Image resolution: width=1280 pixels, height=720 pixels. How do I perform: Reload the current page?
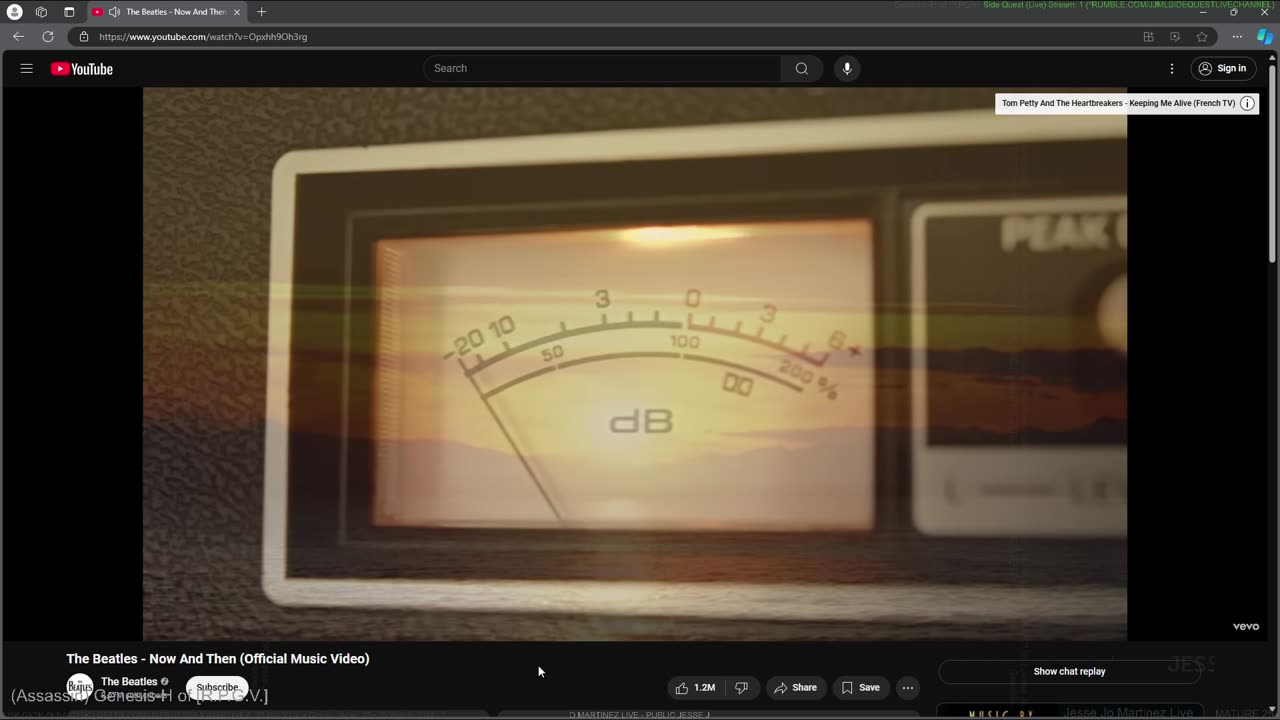click(x=47, y=37)
